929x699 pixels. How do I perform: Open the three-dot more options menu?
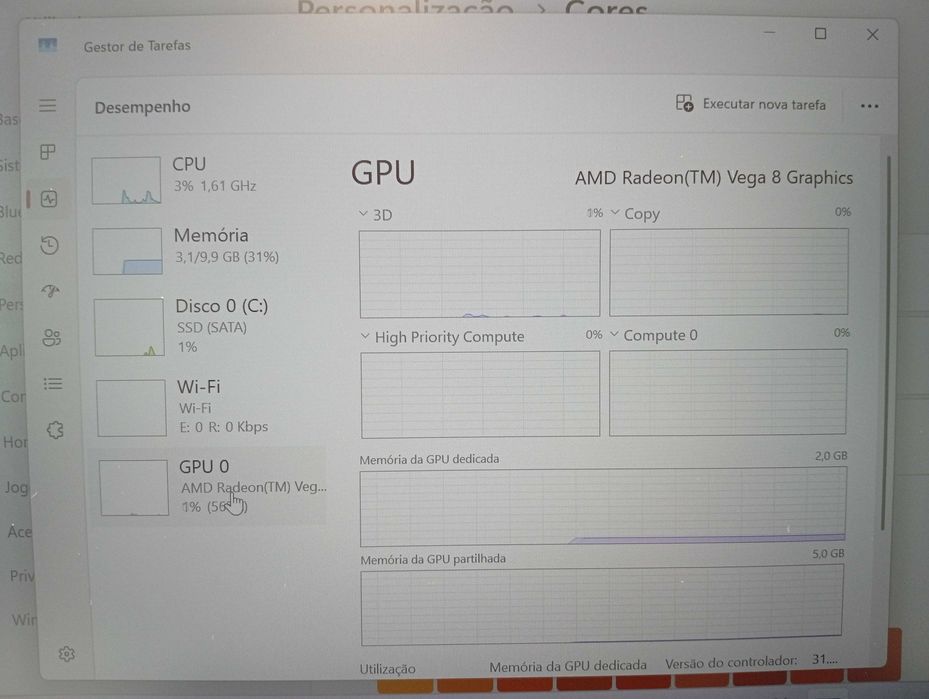coord(869,106)
